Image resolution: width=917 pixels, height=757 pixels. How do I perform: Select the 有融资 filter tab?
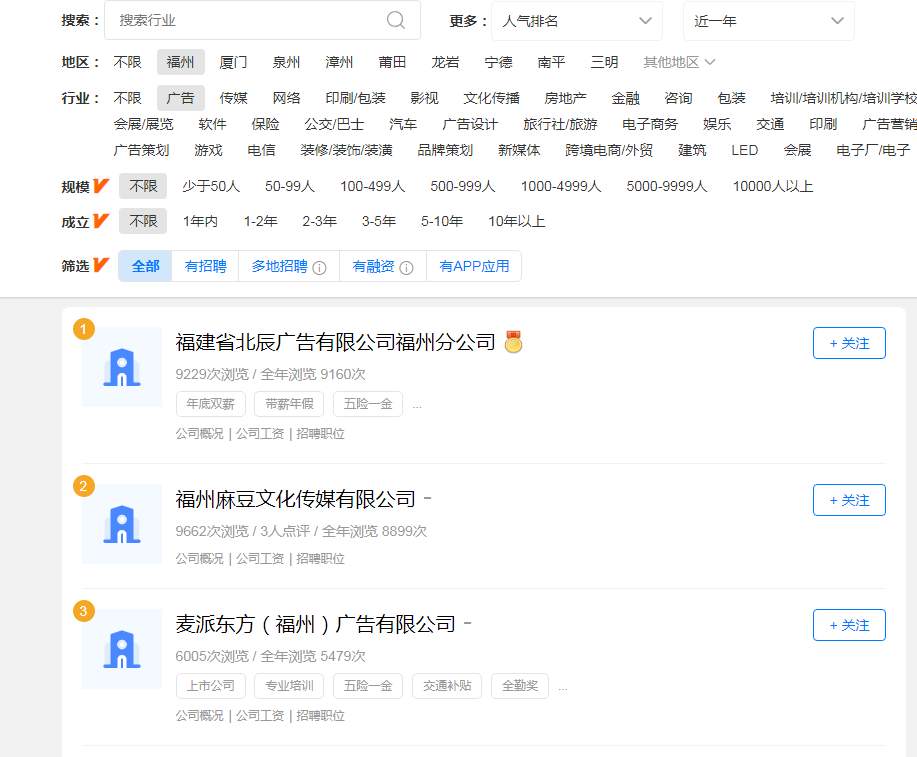coord(382,266)
